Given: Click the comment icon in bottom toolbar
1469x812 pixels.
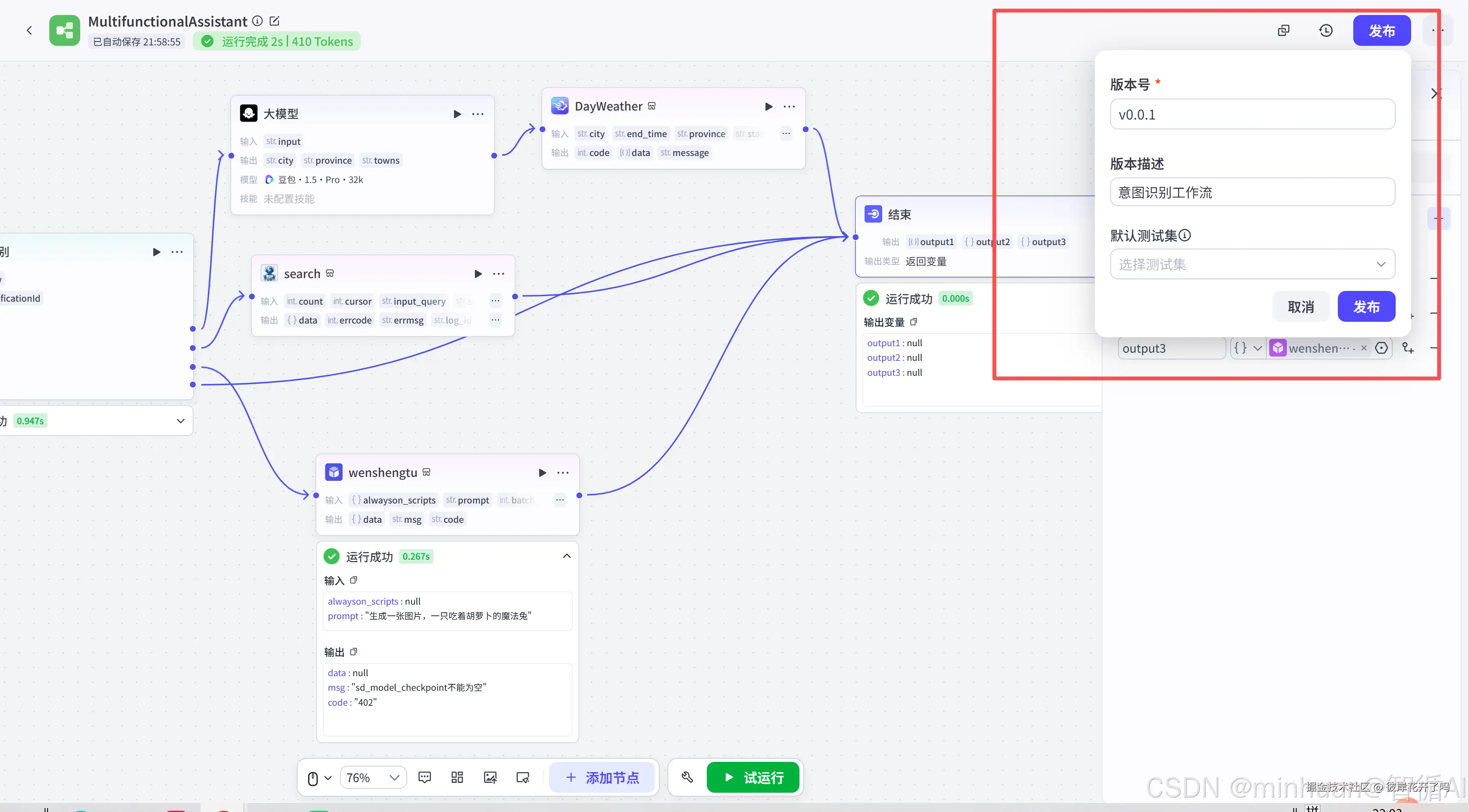Looking at the screenshot, I should tap(424, 777).
